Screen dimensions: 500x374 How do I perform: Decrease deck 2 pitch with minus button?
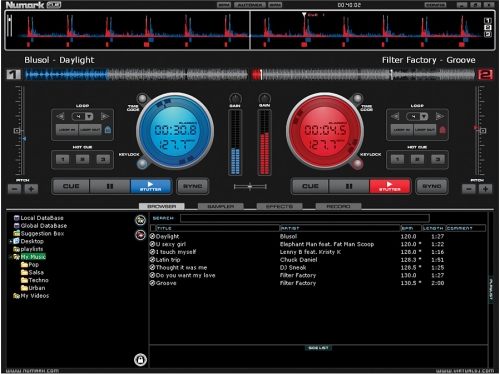coord(469,189)
